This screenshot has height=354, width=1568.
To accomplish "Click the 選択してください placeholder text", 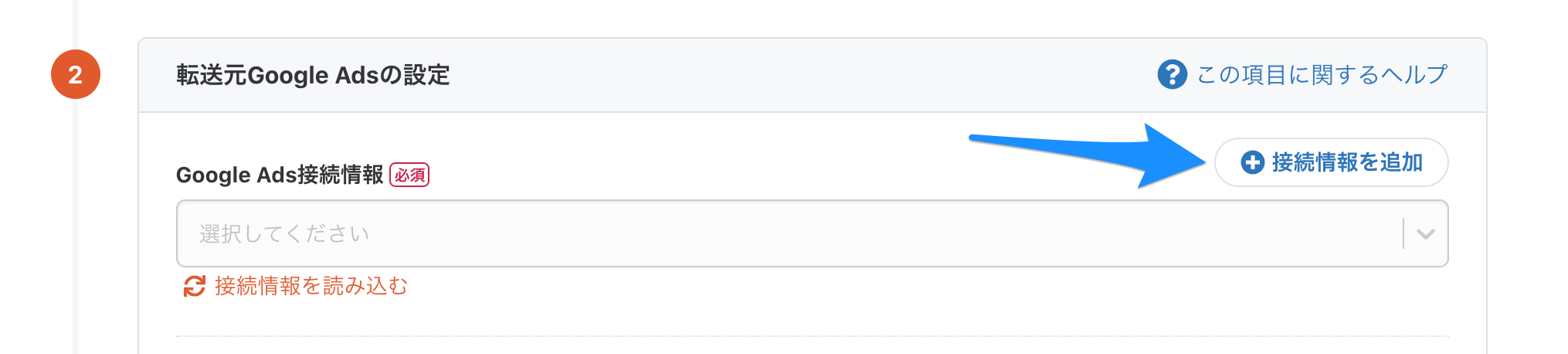I will [284, 234].
